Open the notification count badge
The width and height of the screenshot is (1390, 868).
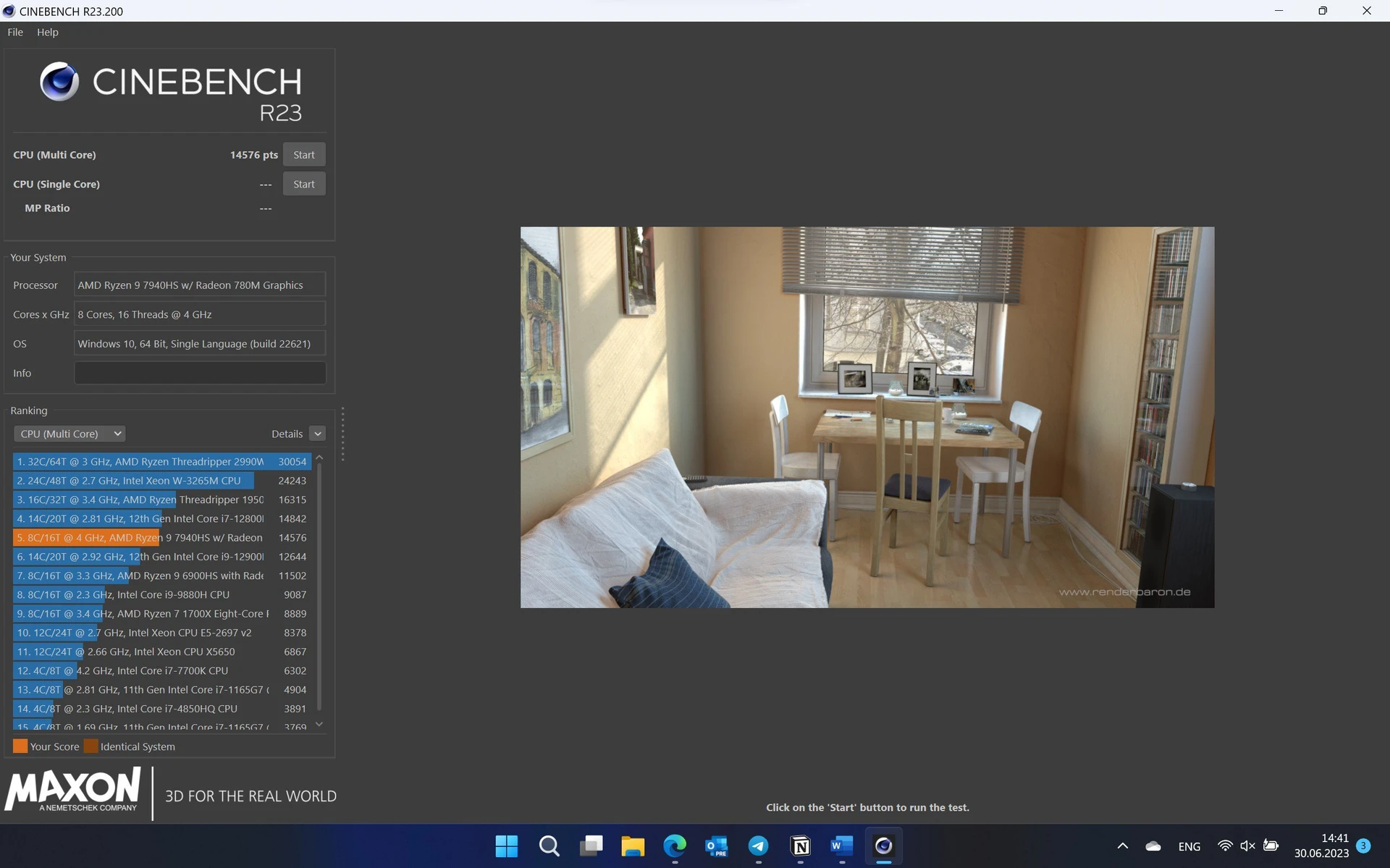tap(1364, 846)
